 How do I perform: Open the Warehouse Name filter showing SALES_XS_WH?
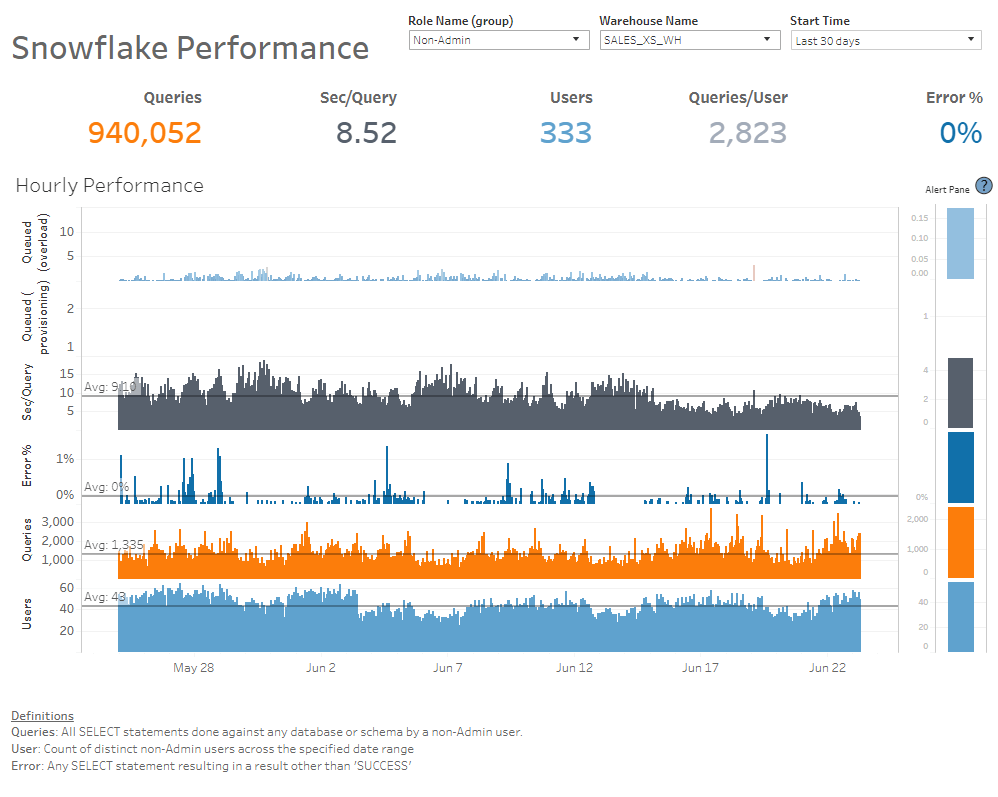click(690, 40)
